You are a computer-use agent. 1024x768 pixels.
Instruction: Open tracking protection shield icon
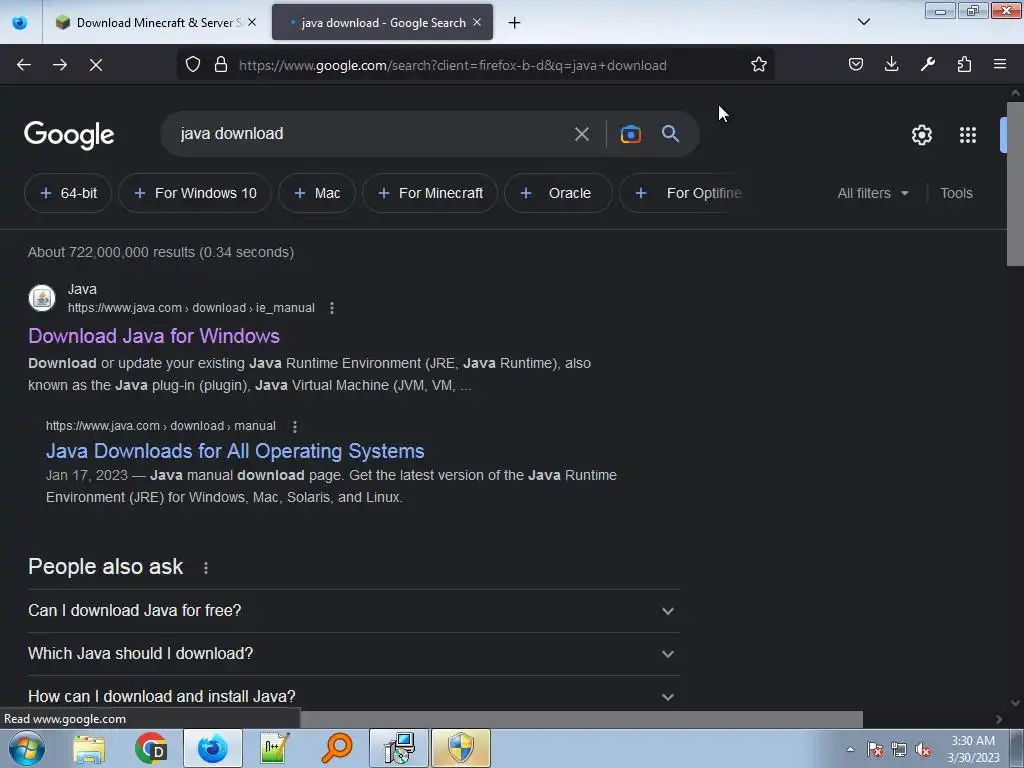193,65
